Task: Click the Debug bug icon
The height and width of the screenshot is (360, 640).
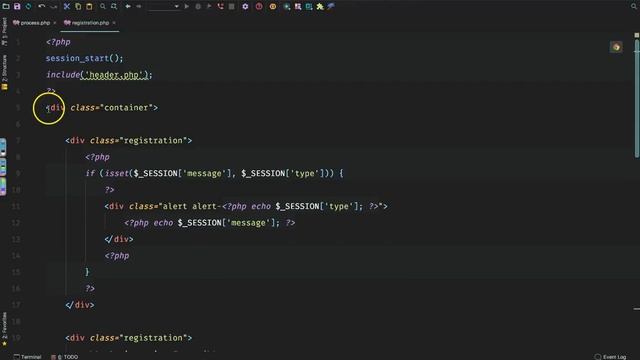Action: tap(198, 7)
